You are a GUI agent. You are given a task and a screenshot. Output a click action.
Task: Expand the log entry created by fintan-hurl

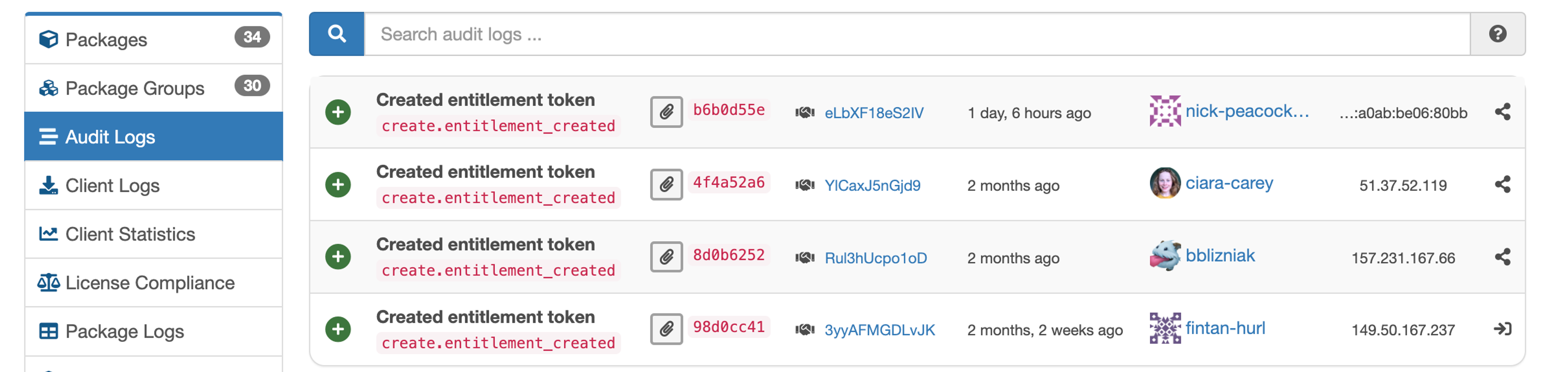[338, 329]
